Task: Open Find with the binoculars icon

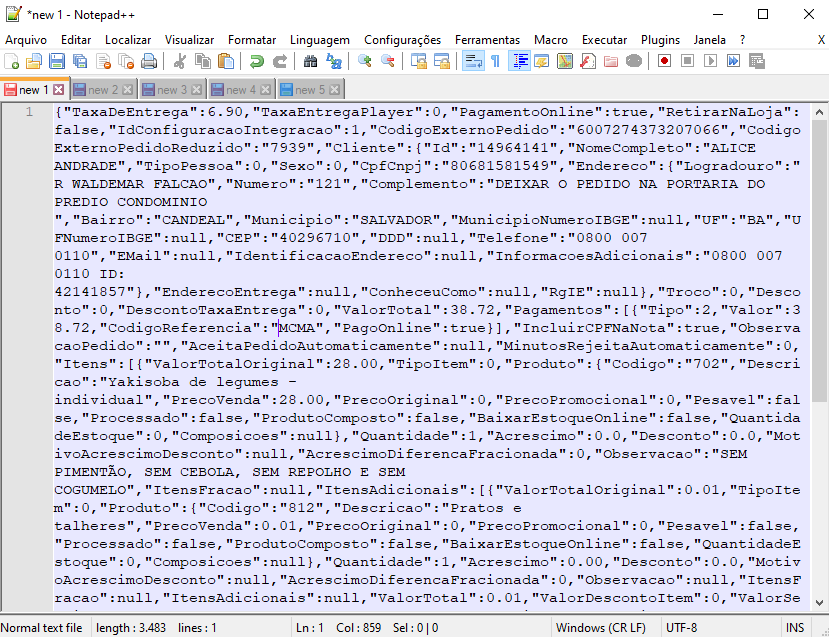Action: pyautogui.click(x=310, y=61)
